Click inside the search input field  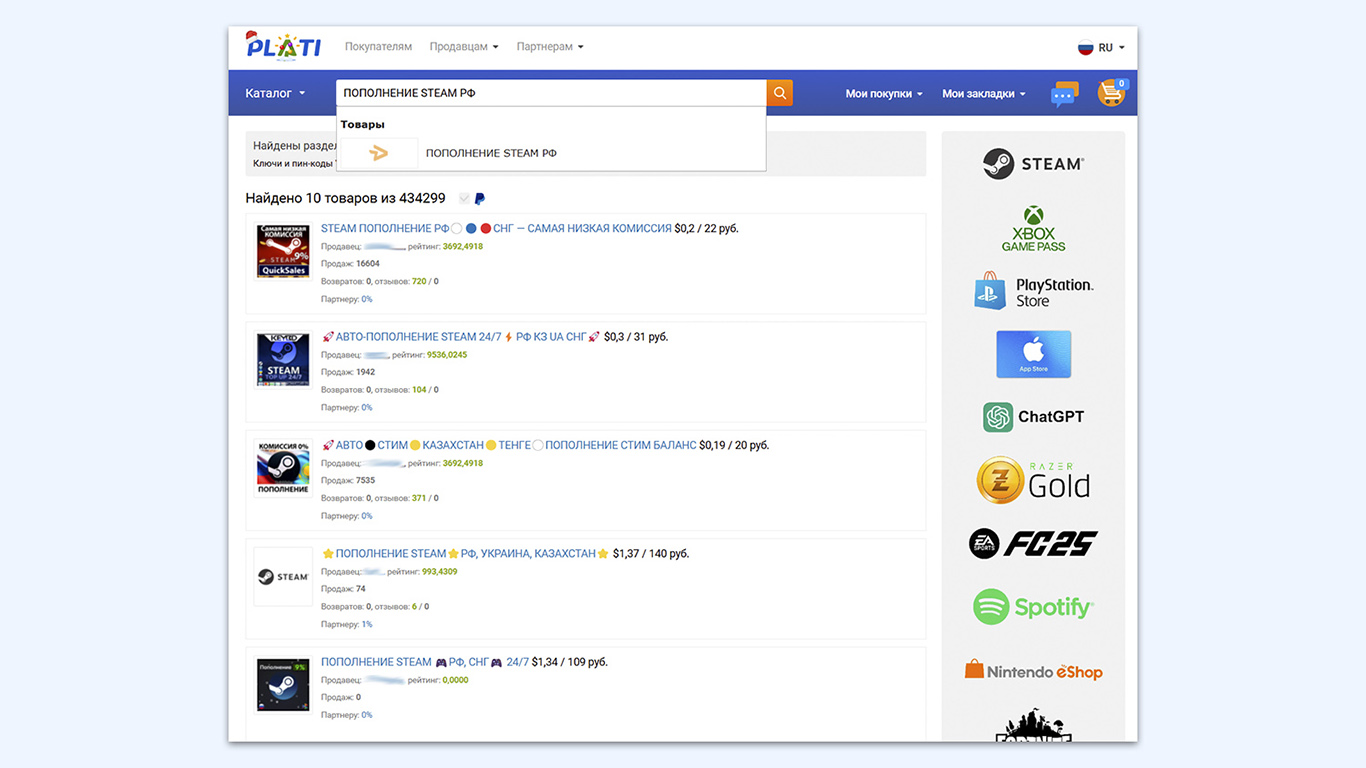pos(551,93)
